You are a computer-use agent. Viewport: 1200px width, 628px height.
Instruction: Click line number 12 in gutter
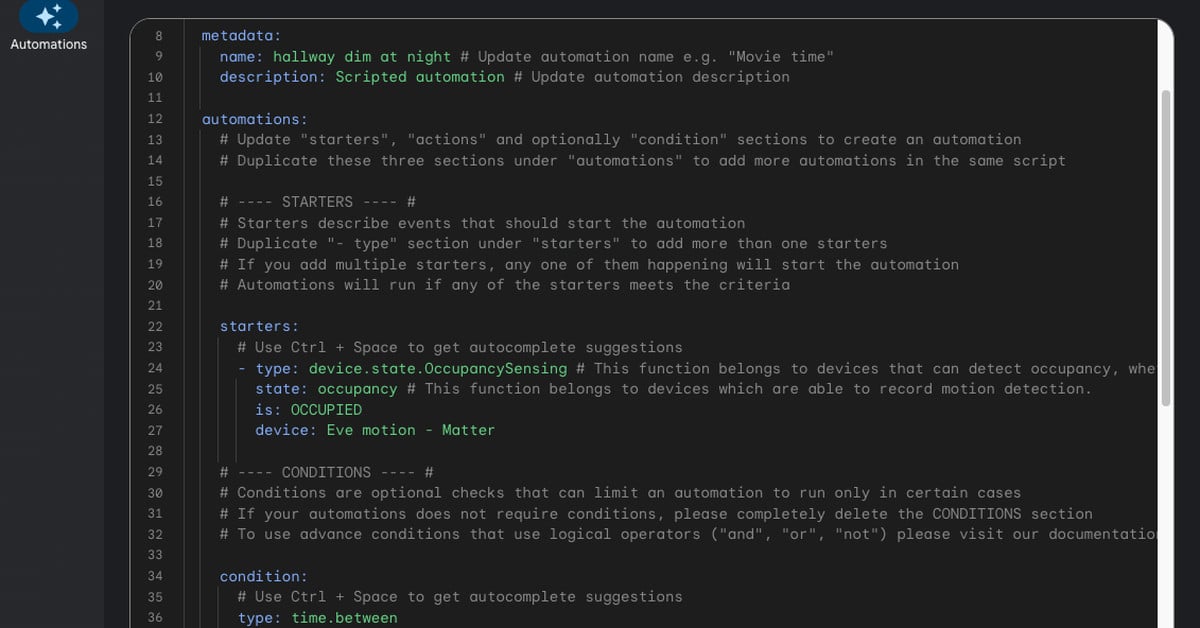click(155, 119)
